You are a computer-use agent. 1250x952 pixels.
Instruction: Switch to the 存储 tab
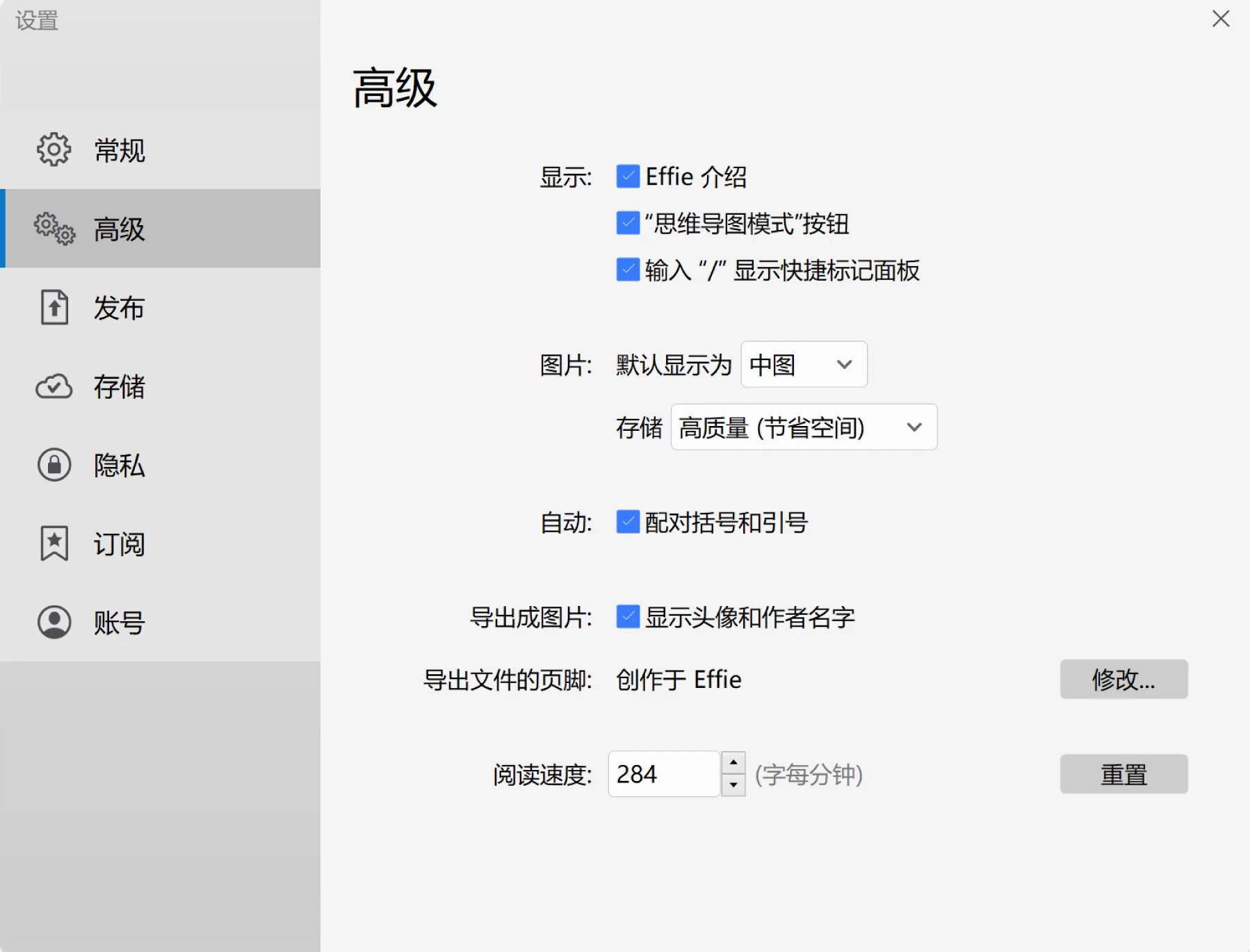pyautogui.click(x=161, y=386)
